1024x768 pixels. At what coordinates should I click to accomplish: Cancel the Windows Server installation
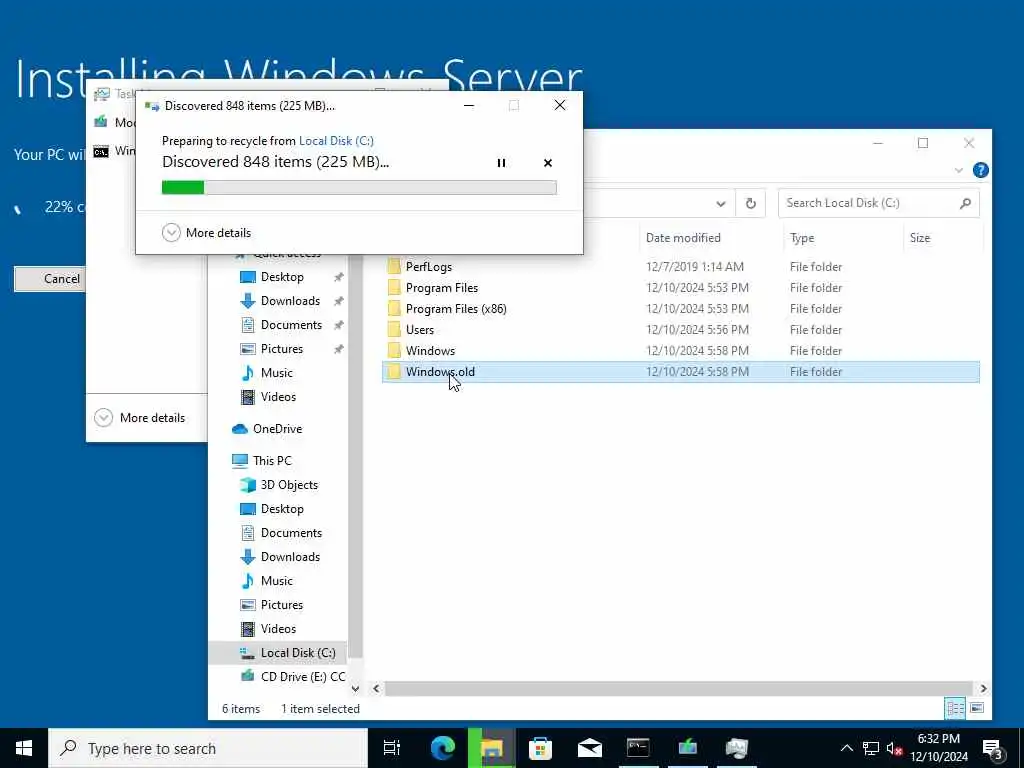50,279
